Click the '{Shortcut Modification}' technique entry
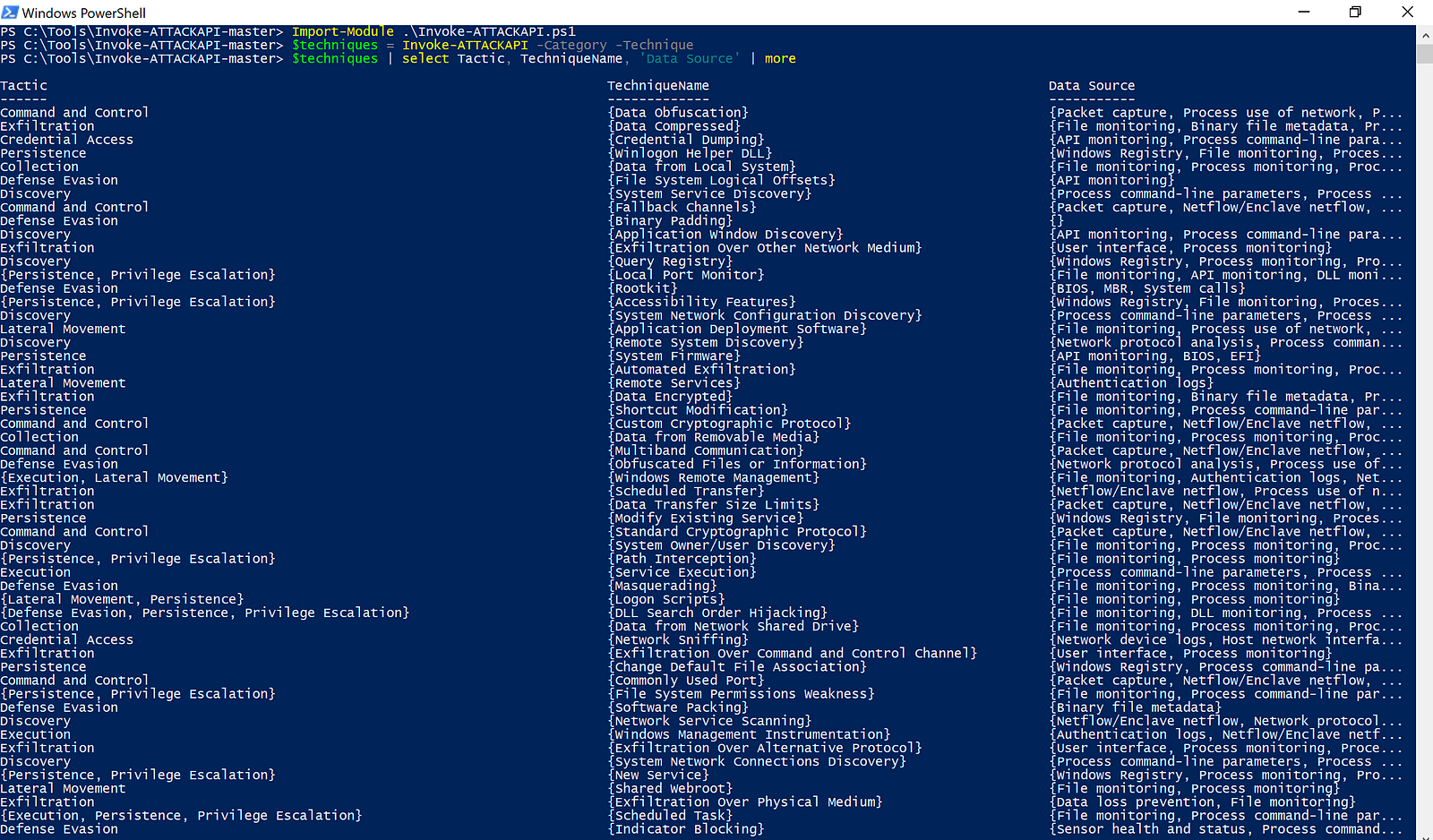This screenshot has height=840, width=1433. coord(698,410)
